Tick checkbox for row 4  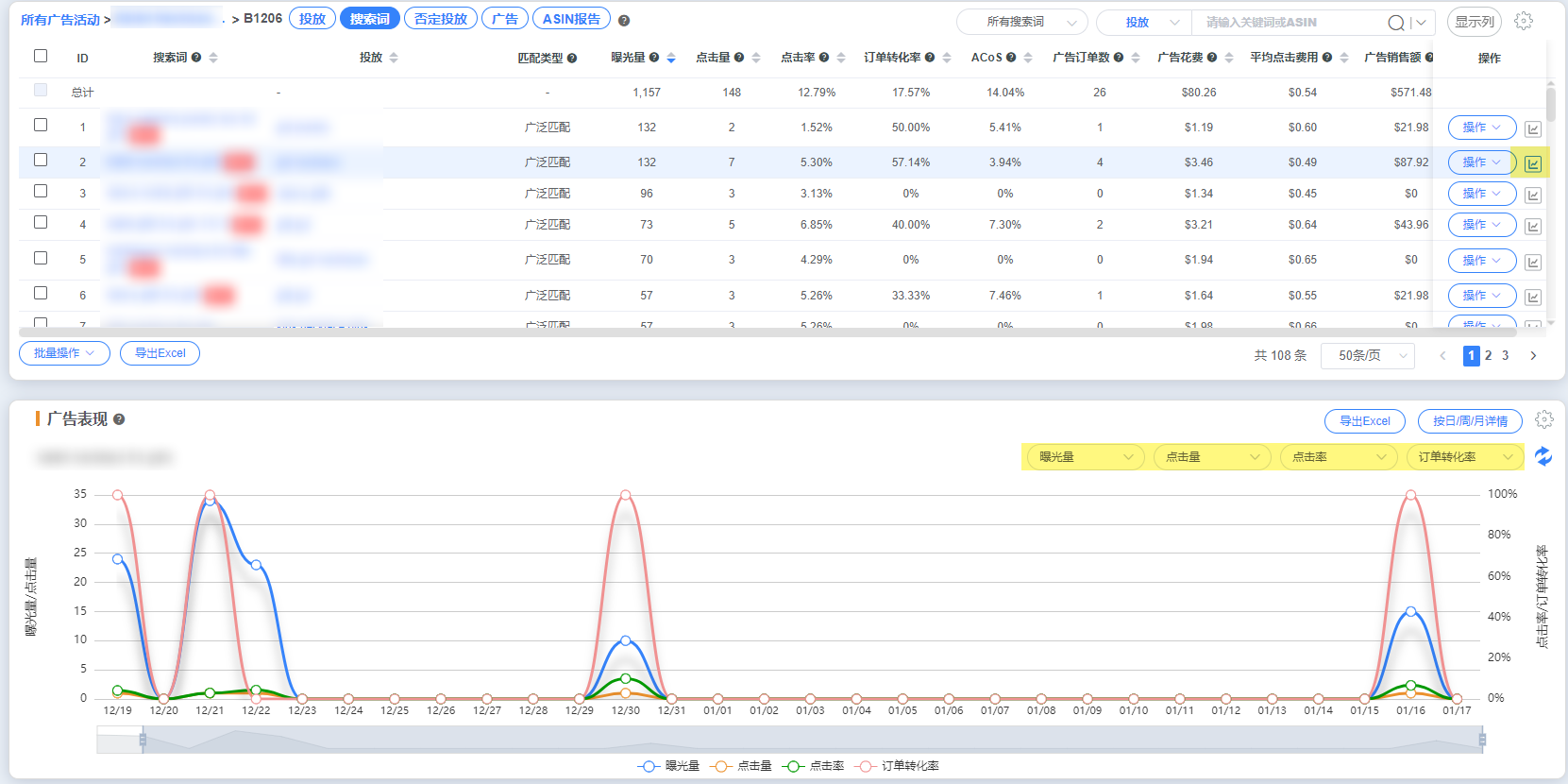point(41,222)
